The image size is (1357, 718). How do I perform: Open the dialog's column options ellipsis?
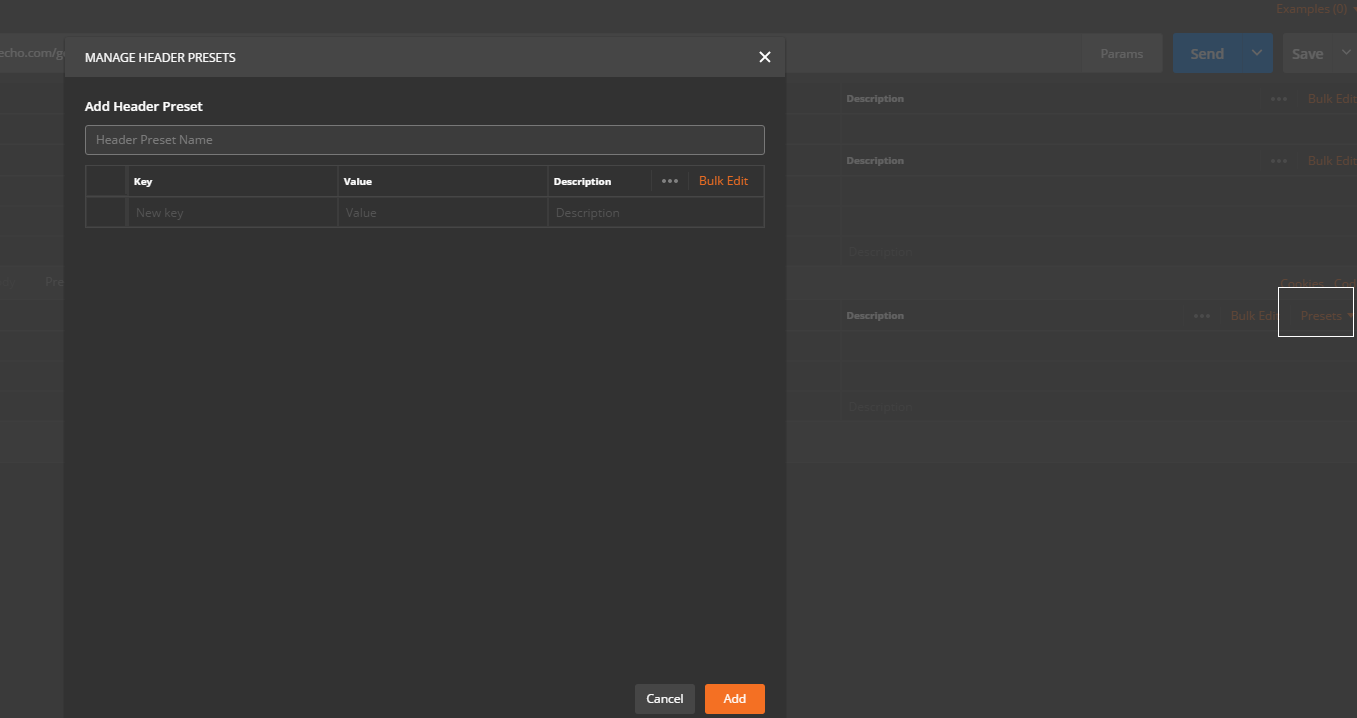670,181
